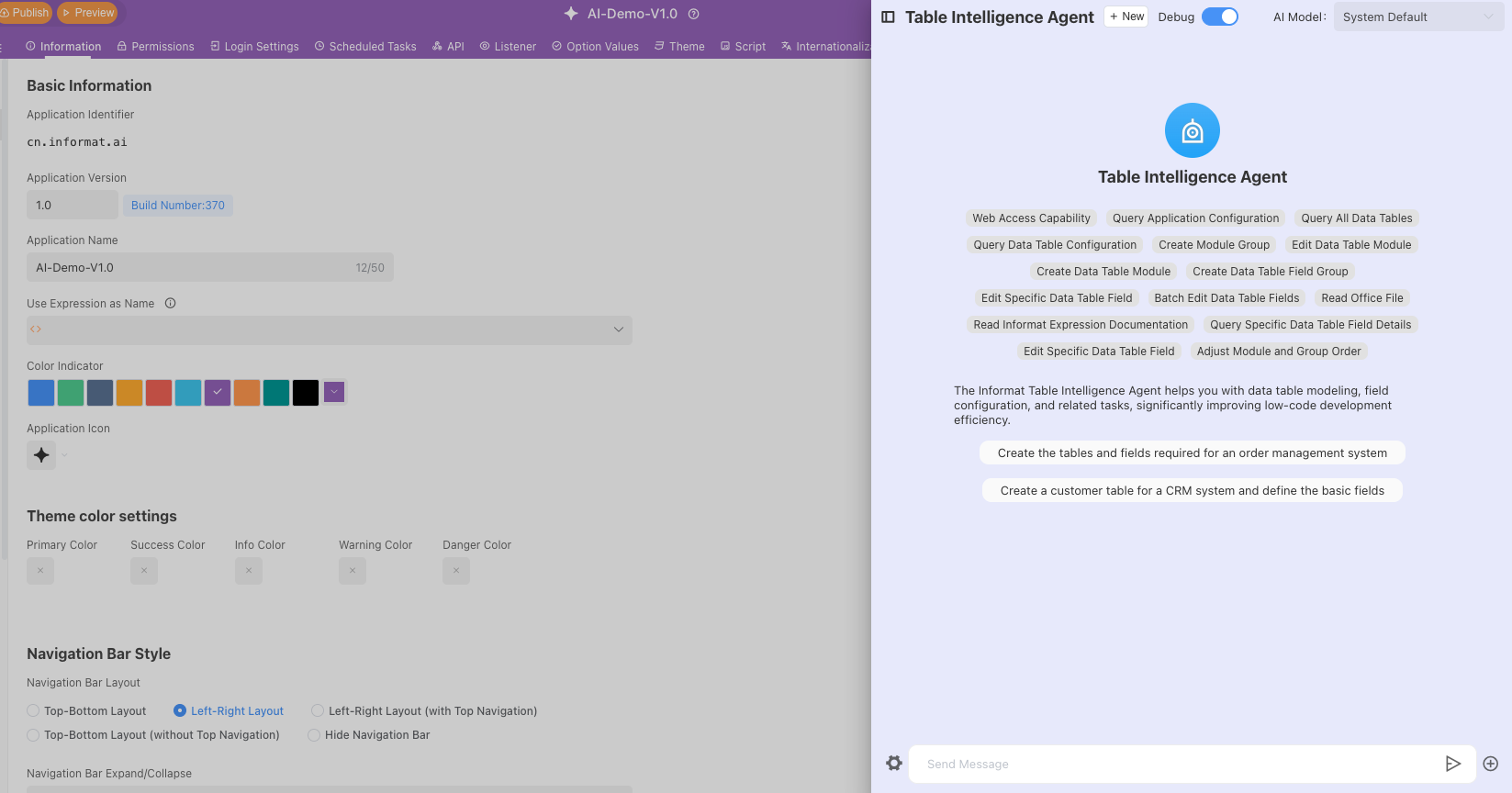Open the Permissions tab
This screenshot has width=1512, height=793.
pos(155,46)
